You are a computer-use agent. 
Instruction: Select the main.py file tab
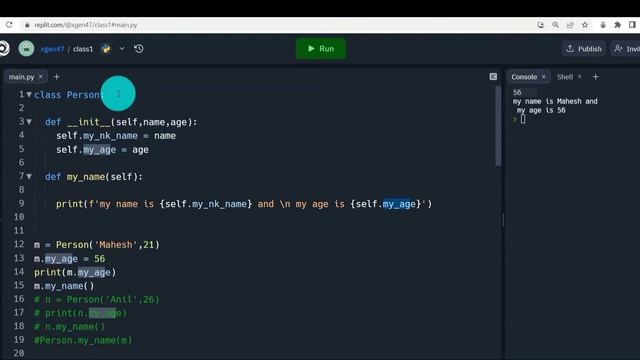[22, 77]
